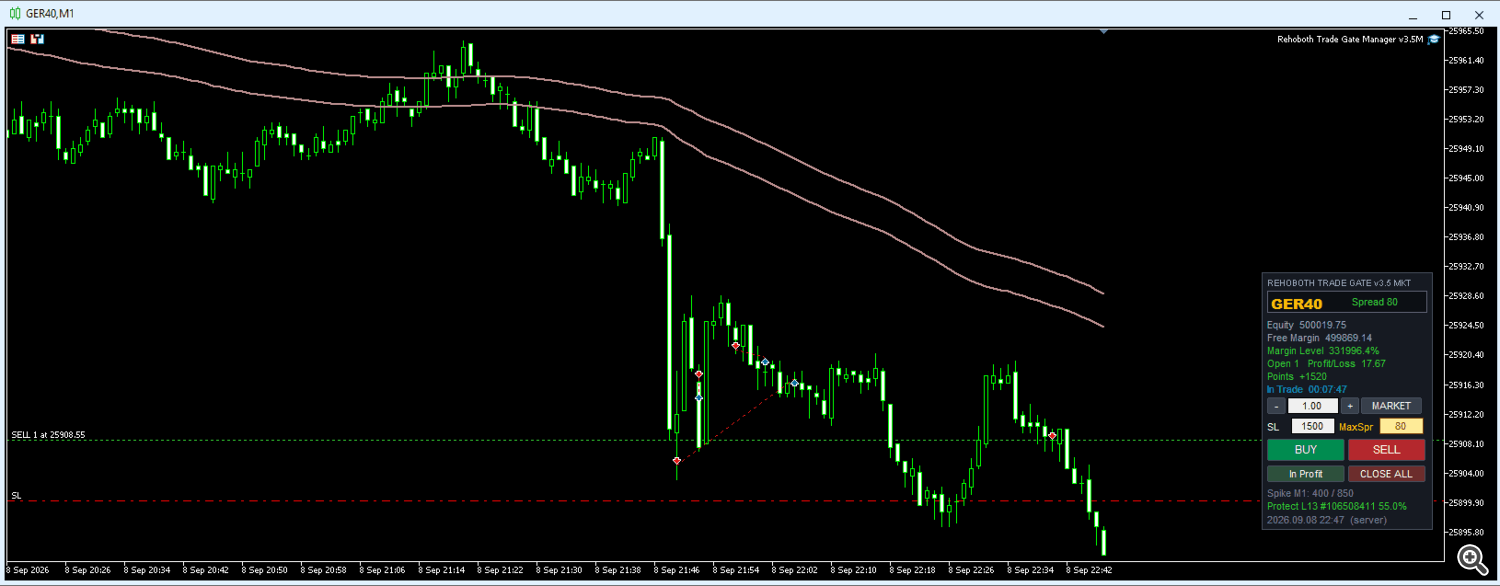1500x586 pixels.
Task: Click the red SELL button
Action: point(1386,450)
